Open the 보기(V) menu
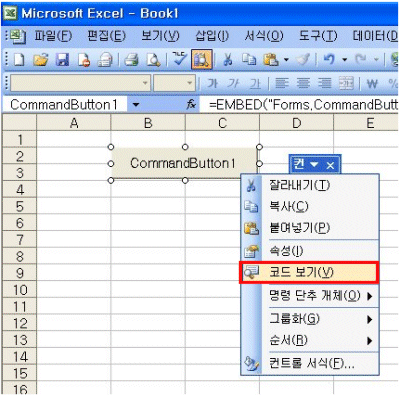Screen dimensions: 400x397 coord(160,36)
